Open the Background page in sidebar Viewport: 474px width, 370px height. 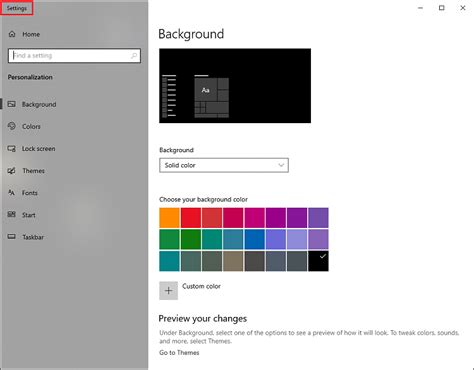point(74,104)
